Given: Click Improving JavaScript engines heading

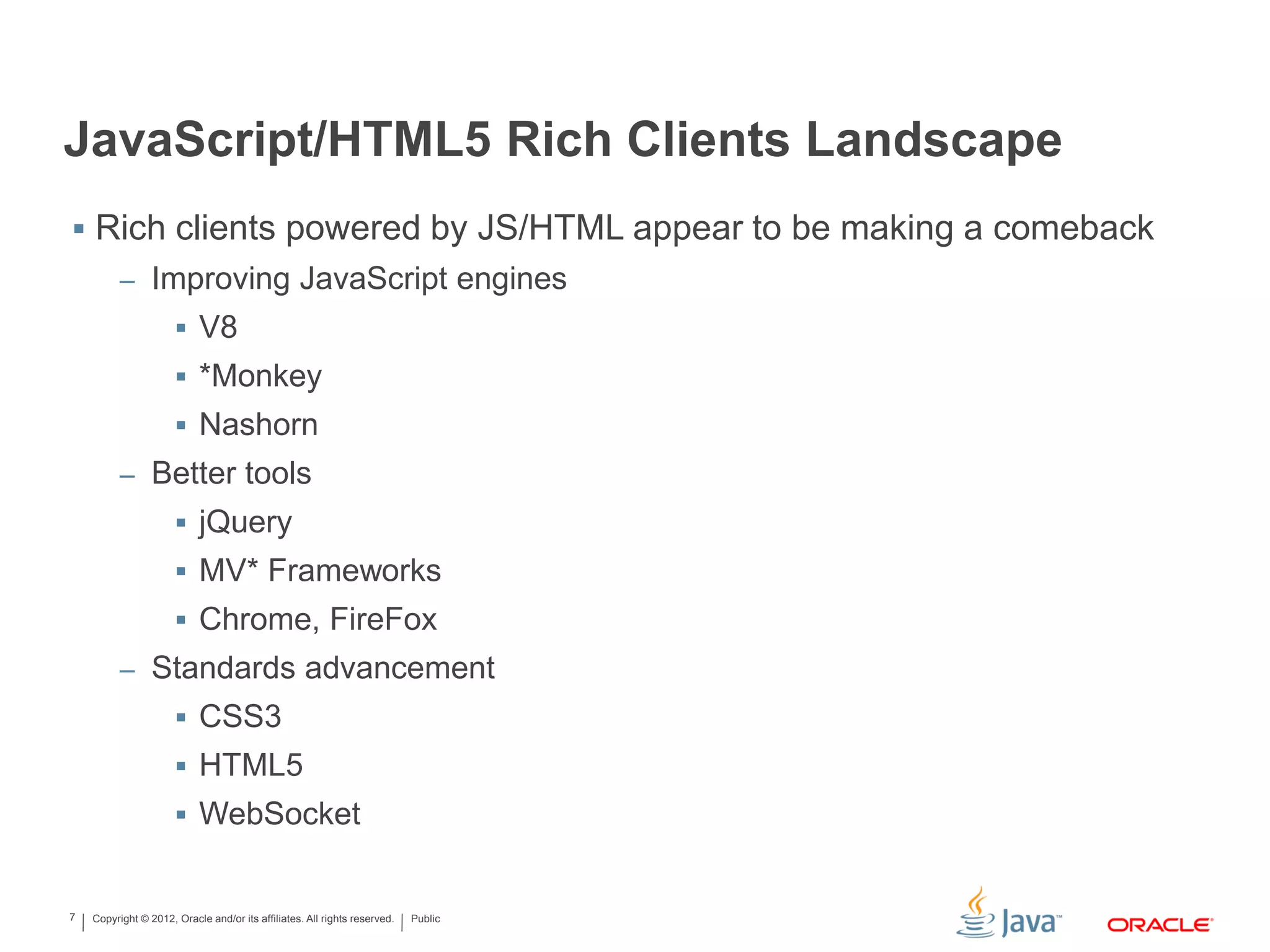Looking at the screenshot, I should pos(358,278).
